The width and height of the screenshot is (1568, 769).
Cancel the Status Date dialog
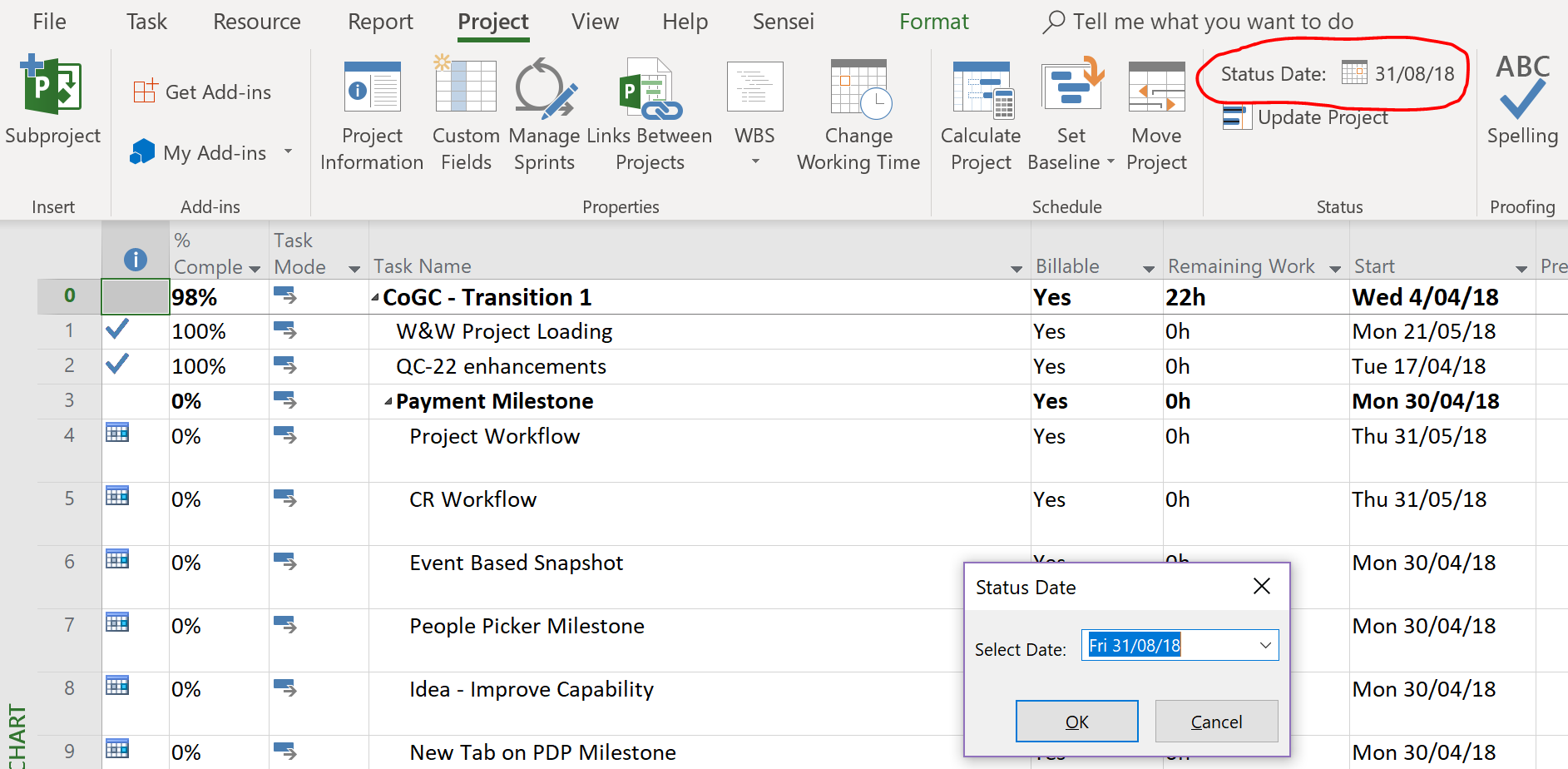[1216, 722]
